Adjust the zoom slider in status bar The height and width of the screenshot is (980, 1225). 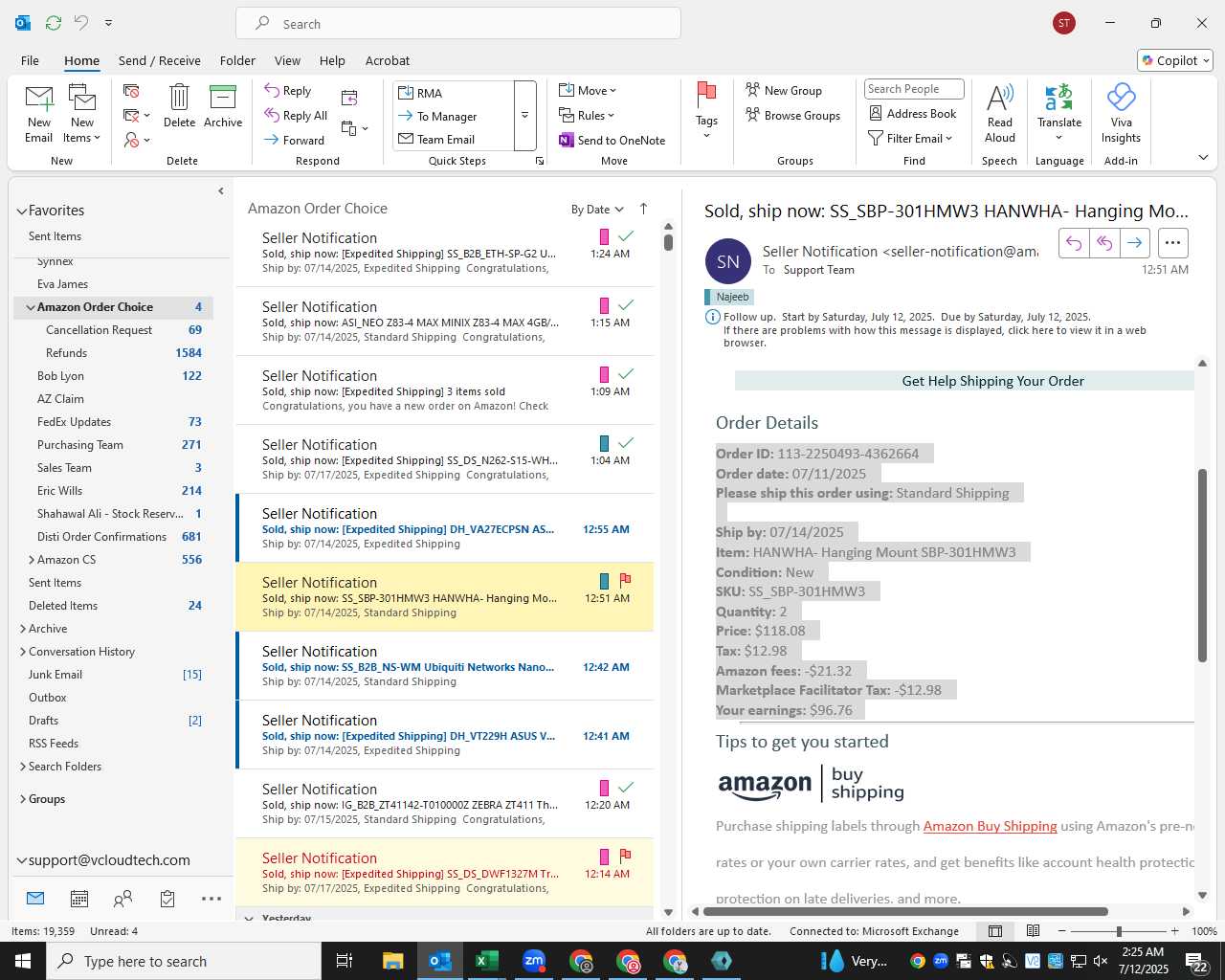(x=1119, y=931)
